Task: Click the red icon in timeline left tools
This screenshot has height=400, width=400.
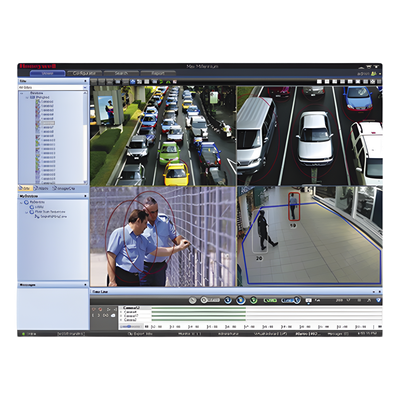Action: pyautogui.click(x=100, y=309)
